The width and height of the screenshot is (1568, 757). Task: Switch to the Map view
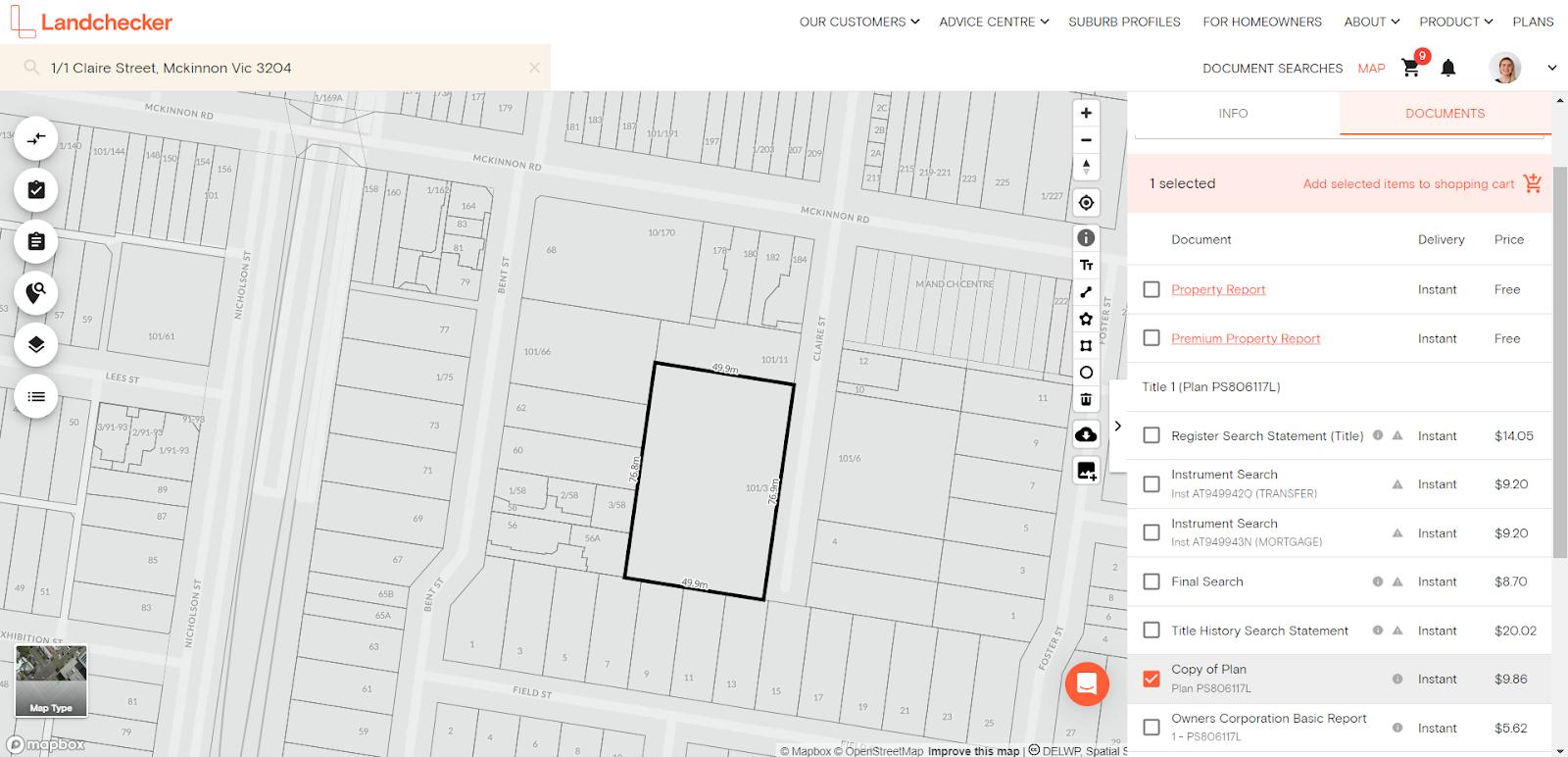click(1371, 69)
